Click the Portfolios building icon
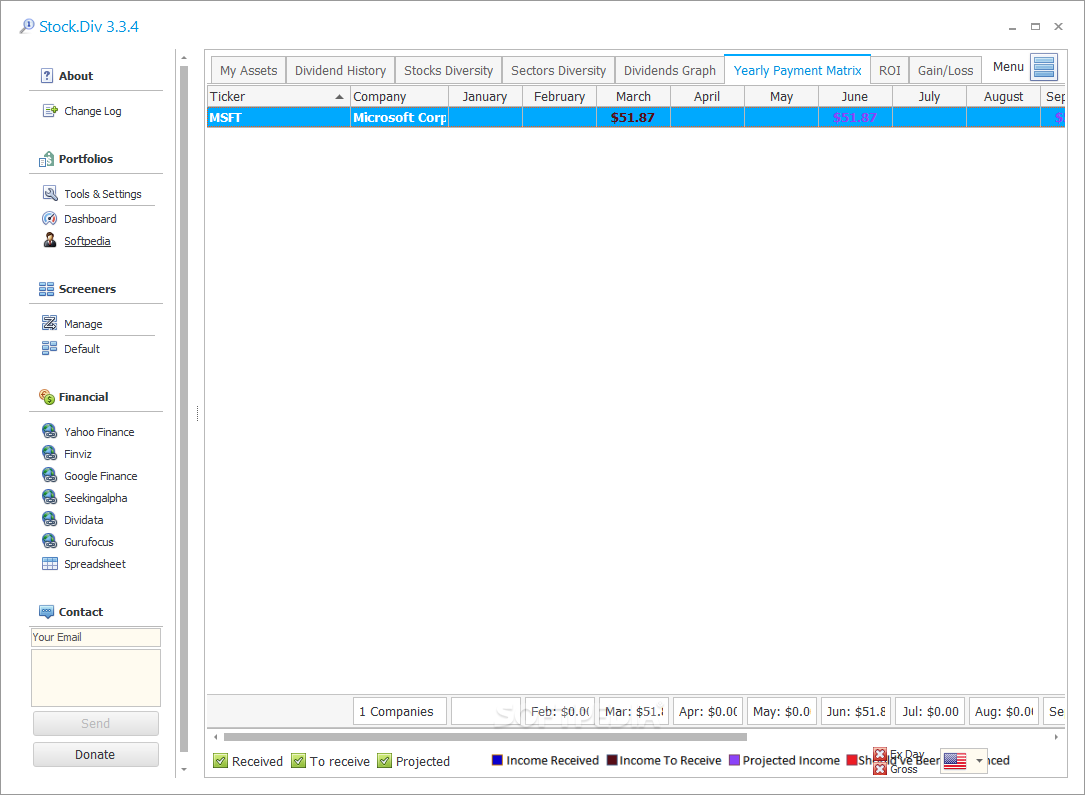The height and width of the screenshot is (795, 1085). point(46,159)
